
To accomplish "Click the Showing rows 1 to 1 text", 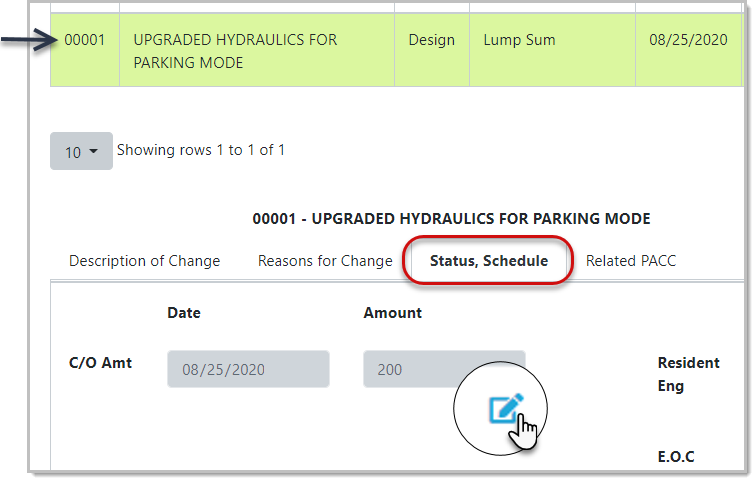I will [x=201, y=150].
